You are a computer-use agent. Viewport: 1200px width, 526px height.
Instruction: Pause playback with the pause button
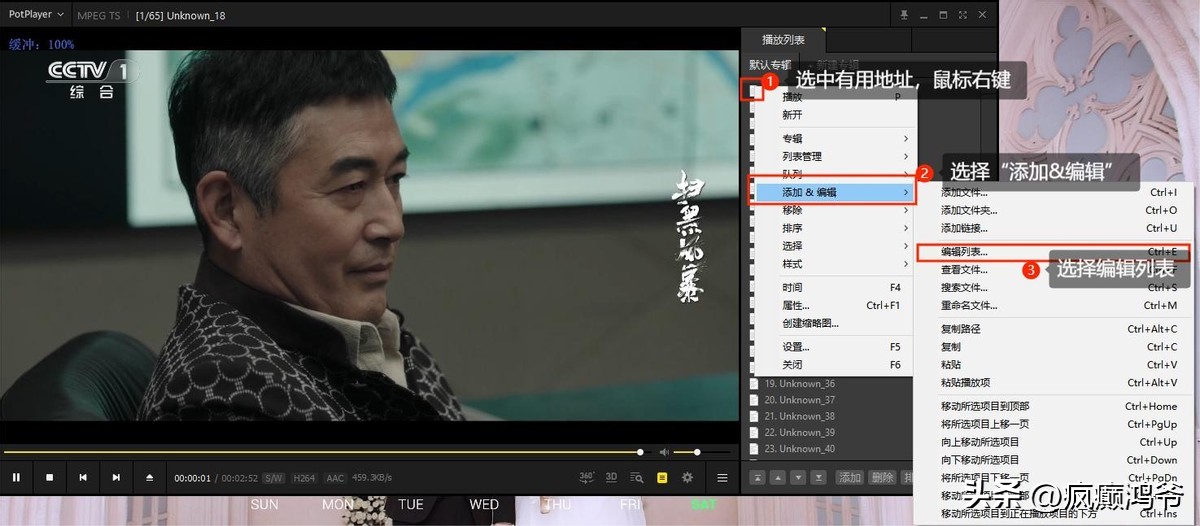point(16,478)
